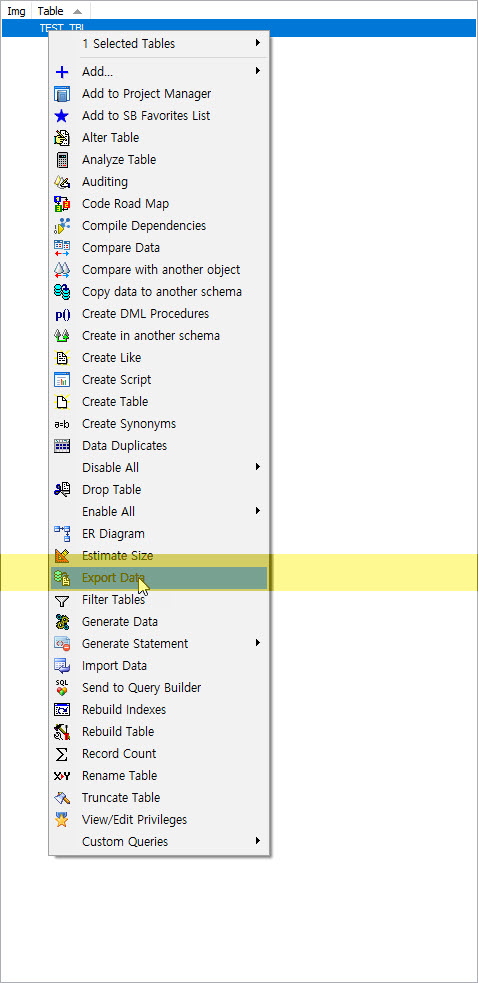Click the Code Road Map icon

tap(61, 204)
